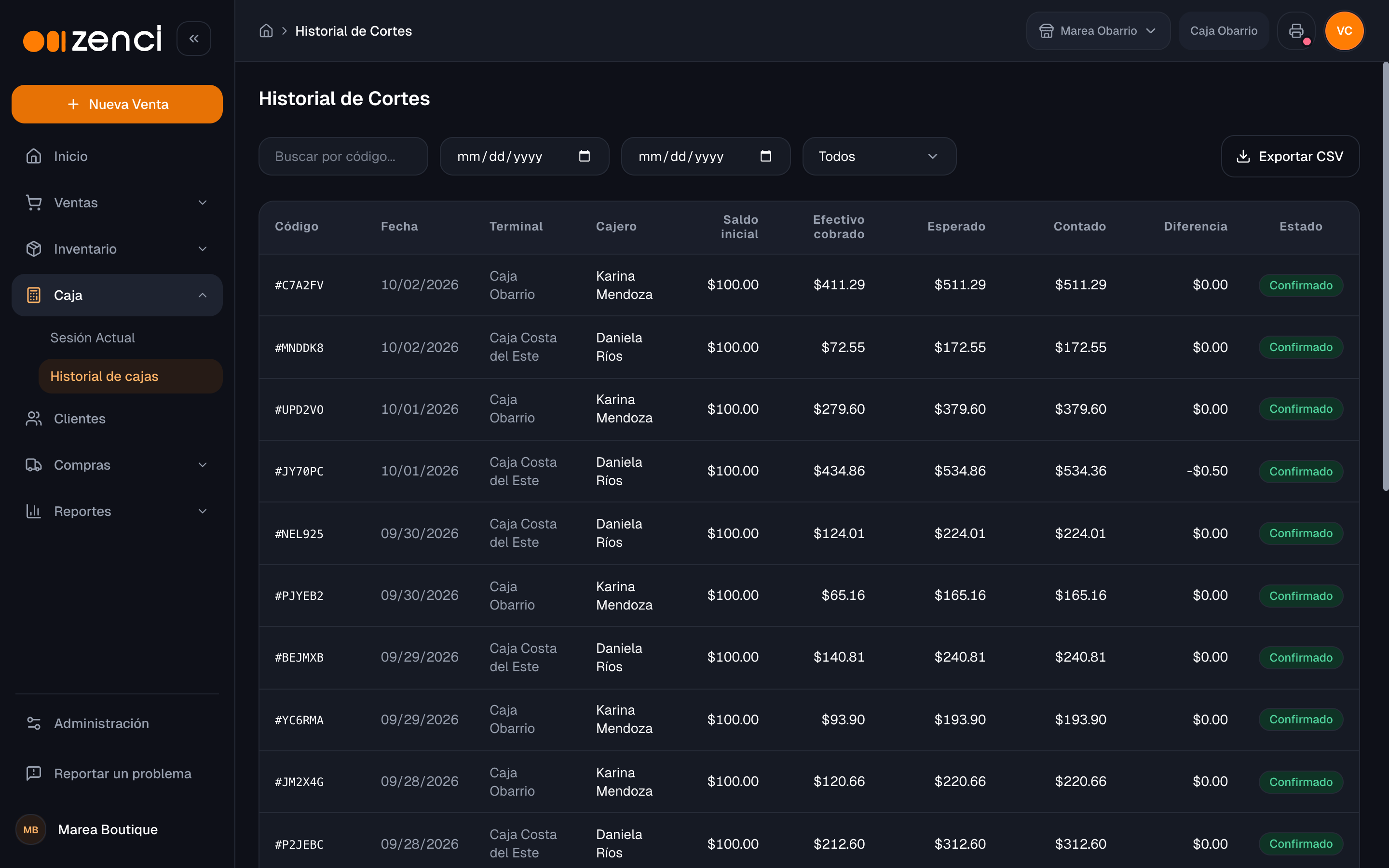Screen dimensions: 1389x868
Task: Click the Fecha column header
Action: tap(399, 226)
